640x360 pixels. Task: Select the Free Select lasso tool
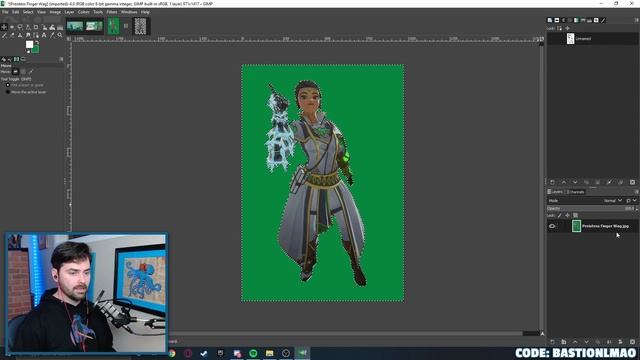pos(20,27)
